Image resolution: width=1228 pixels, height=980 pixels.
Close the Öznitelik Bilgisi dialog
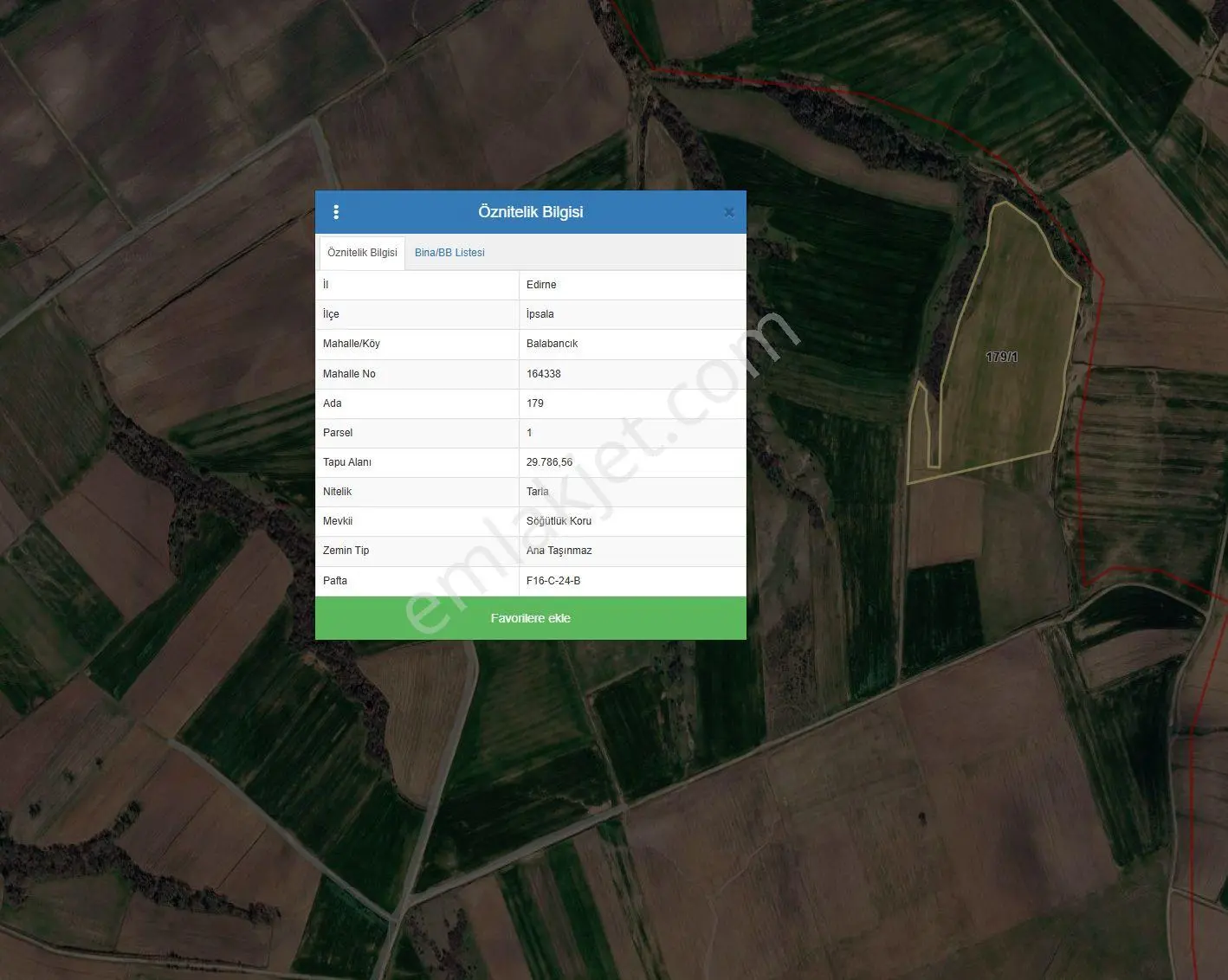[729, 212]
